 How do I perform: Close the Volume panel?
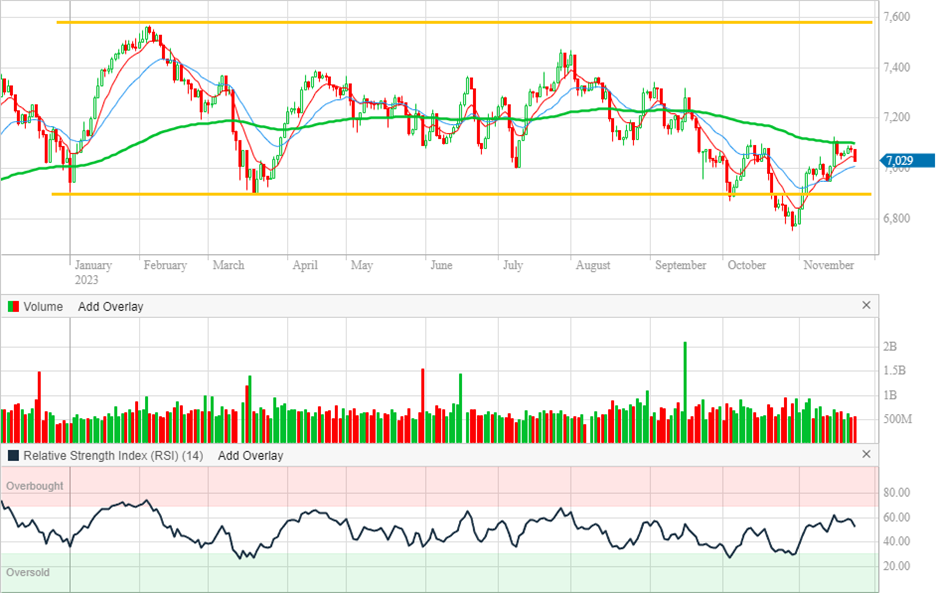coord(866,306)
